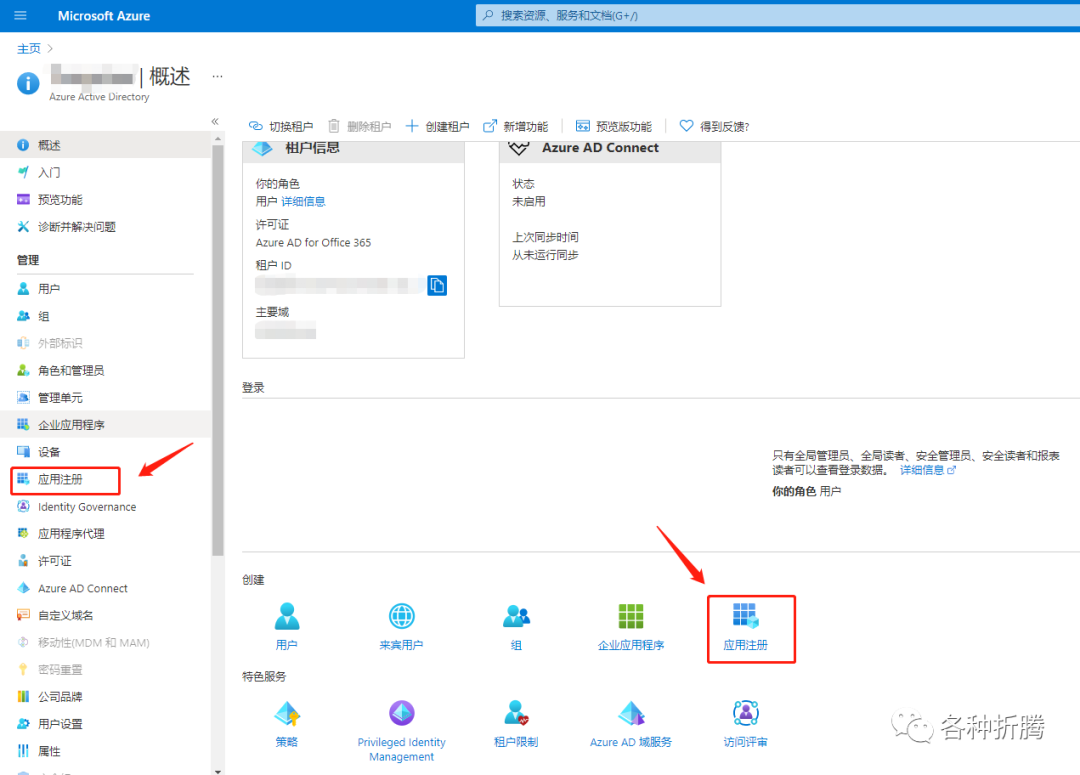Open 应用注册 in the sidebar

(105, 479)
